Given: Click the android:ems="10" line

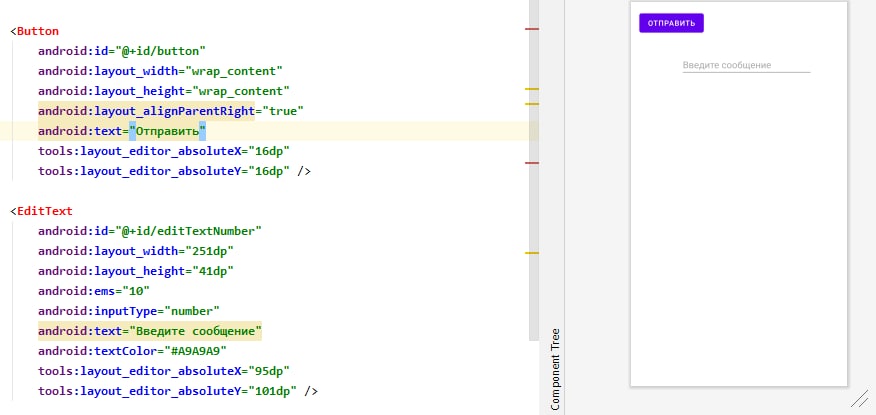Looking at the screenshot, I should click(x=94, y=291).
